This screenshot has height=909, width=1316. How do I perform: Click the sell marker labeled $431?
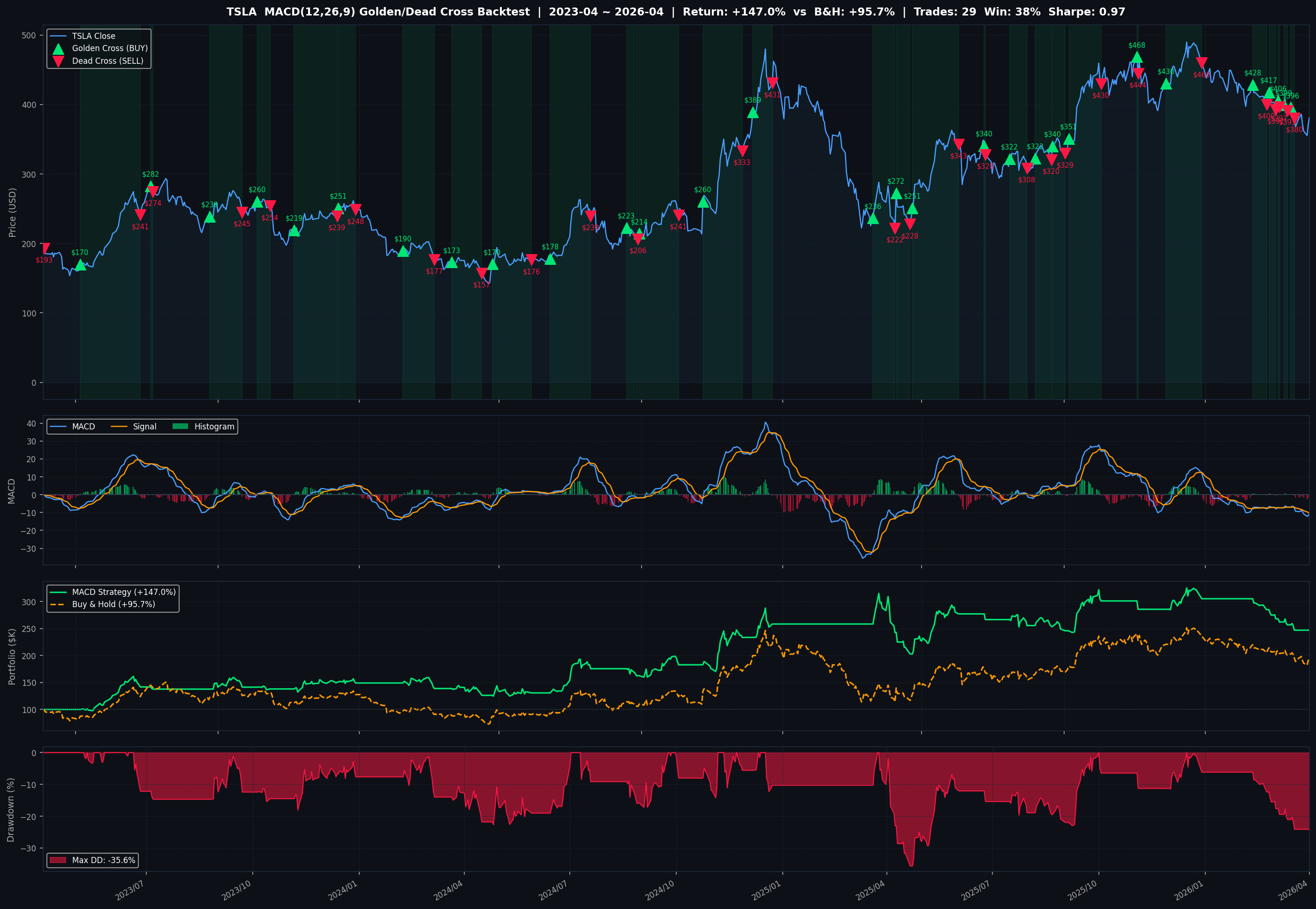pos(772,83)
